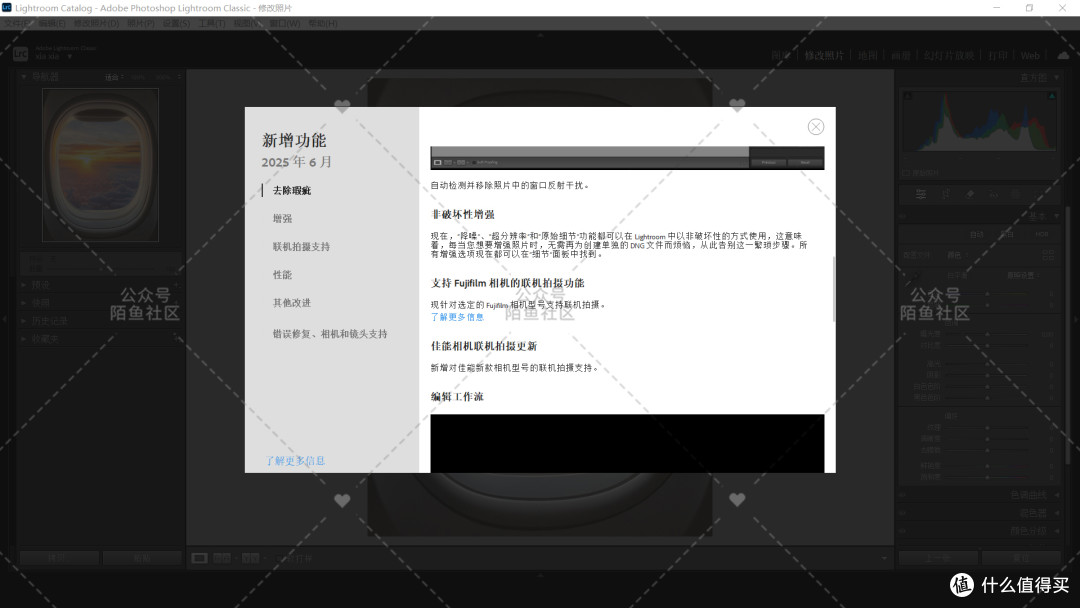Click 了解更多信息 link at sidebar bottom
The image size is (1080, 608).
295,461
